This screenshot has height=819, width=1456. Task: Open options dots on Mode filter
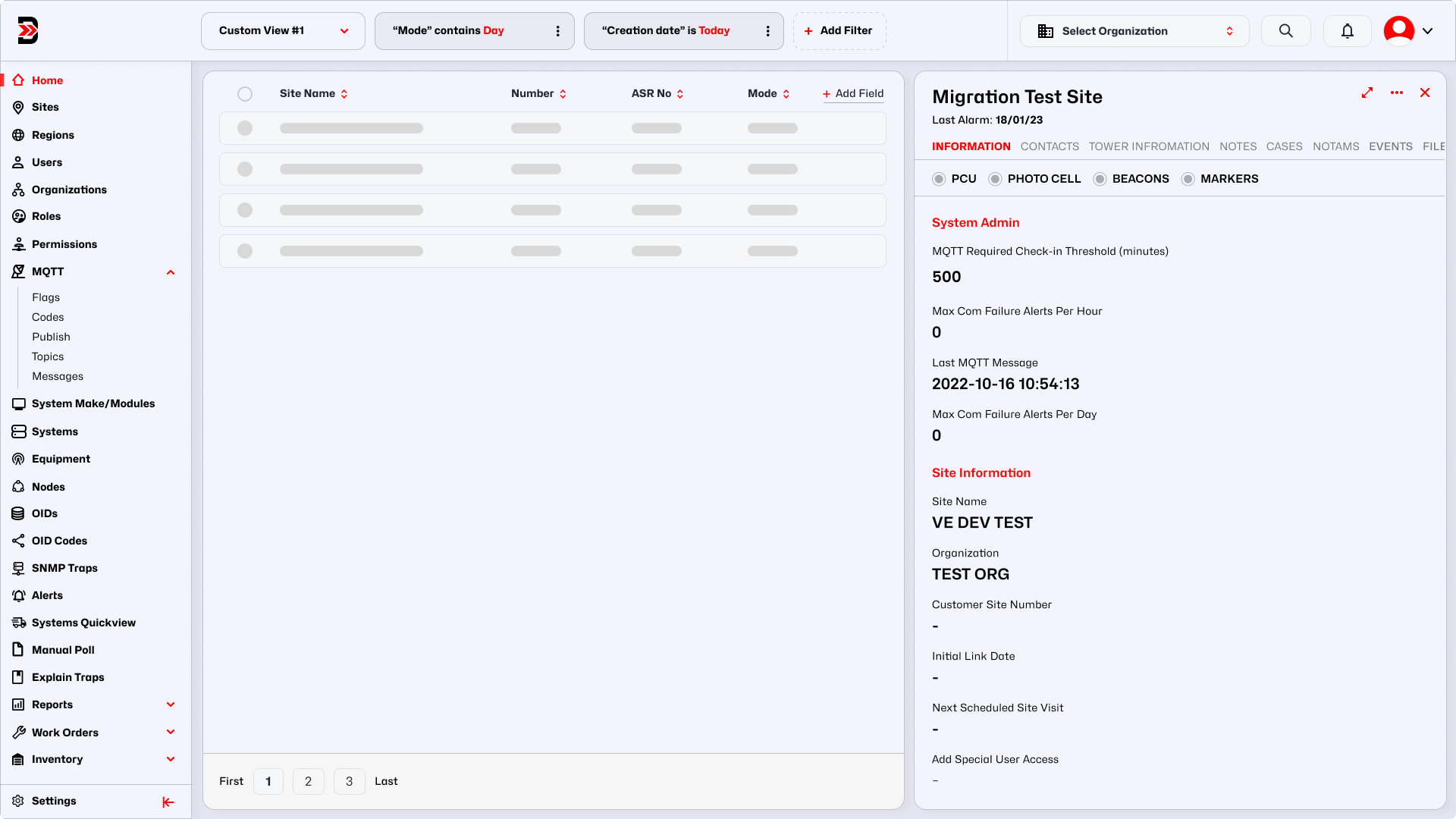(558, 31)
